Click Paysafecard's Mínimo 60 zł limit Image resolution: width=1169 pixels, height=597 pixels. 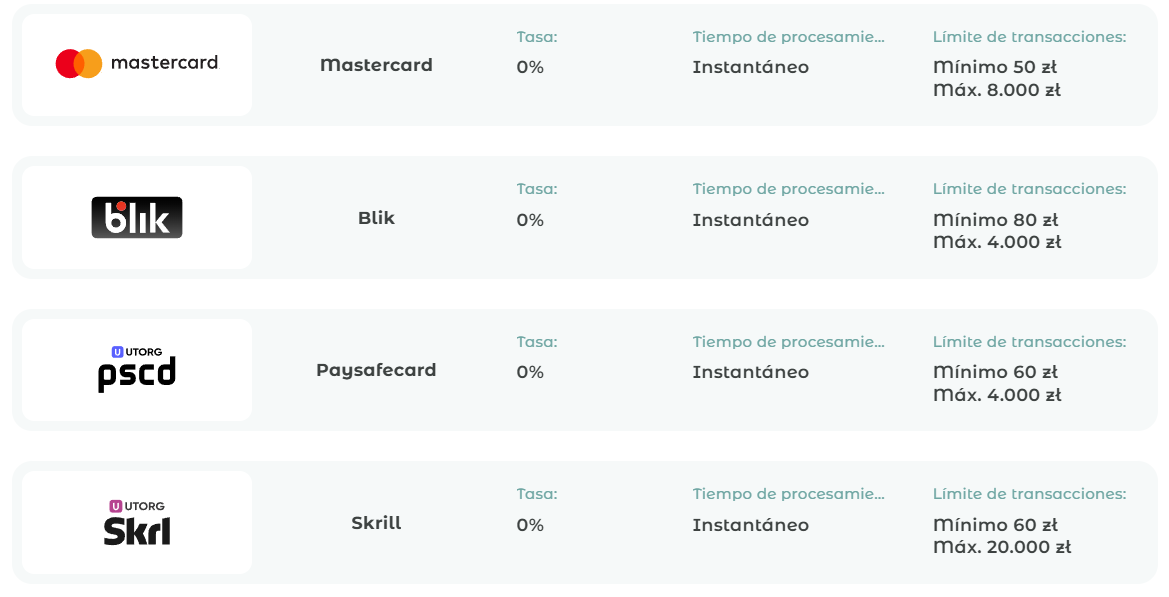coord(995,372)
